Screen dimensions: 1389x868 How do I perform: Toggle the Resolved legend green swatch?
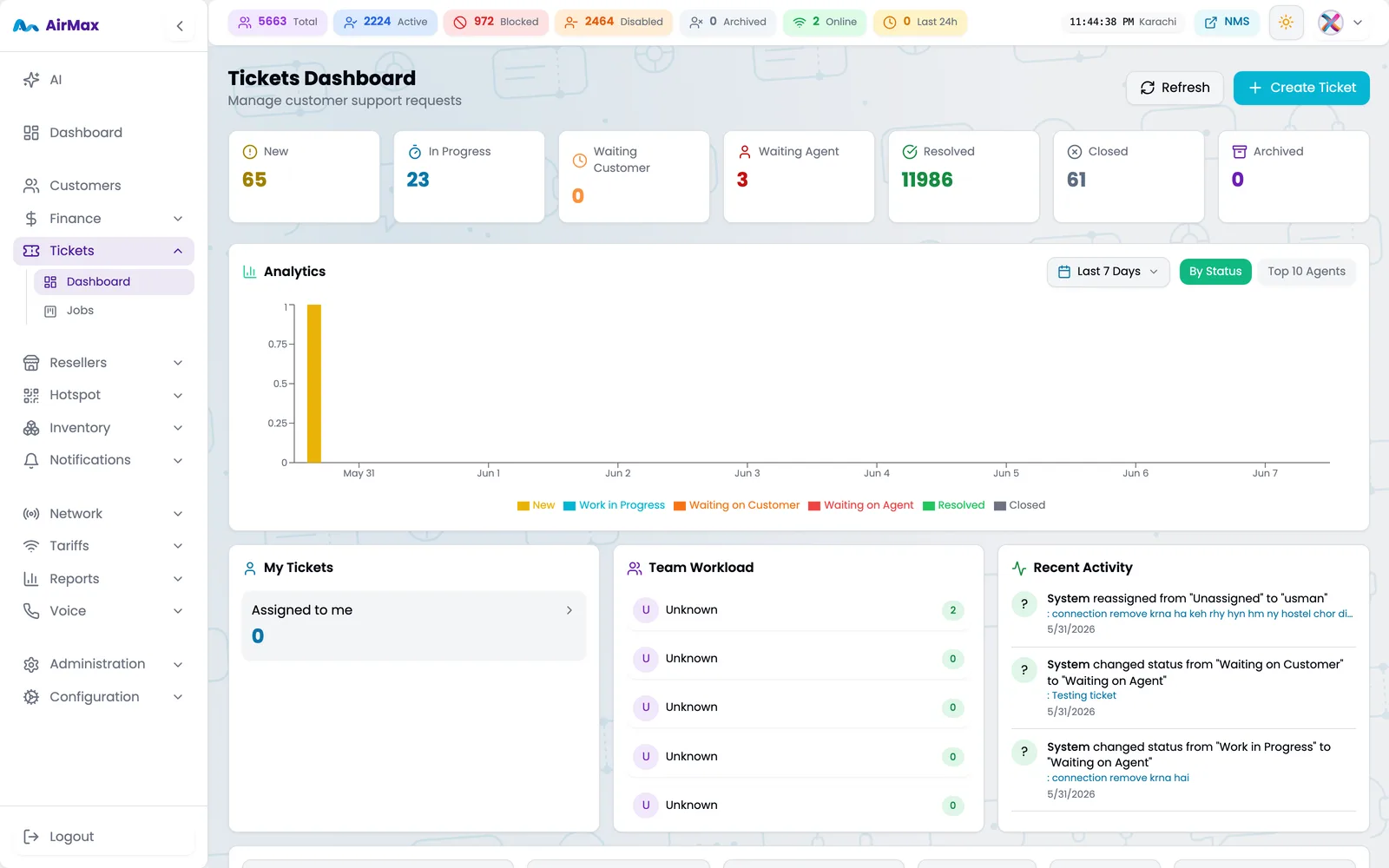(x=928, y=506)
